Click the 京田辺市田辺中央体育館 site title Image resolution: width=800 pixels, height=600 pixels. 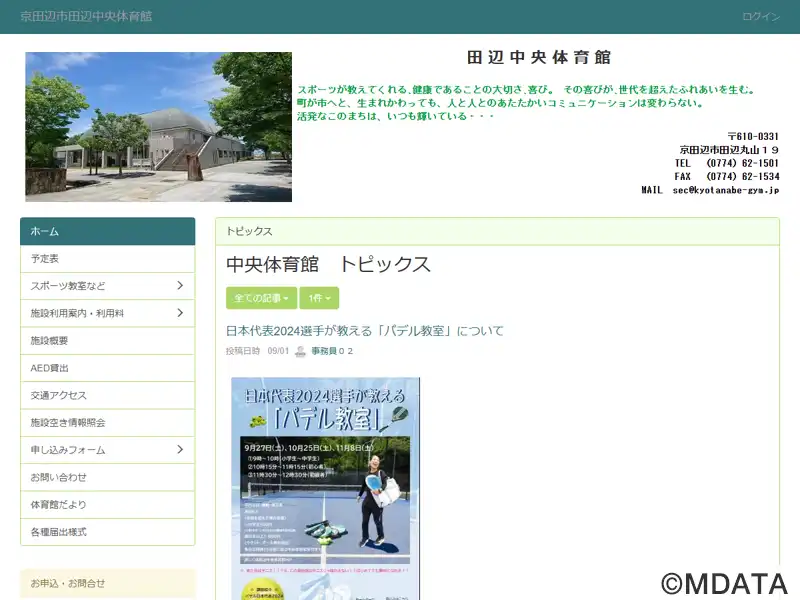tap(86, 17)
